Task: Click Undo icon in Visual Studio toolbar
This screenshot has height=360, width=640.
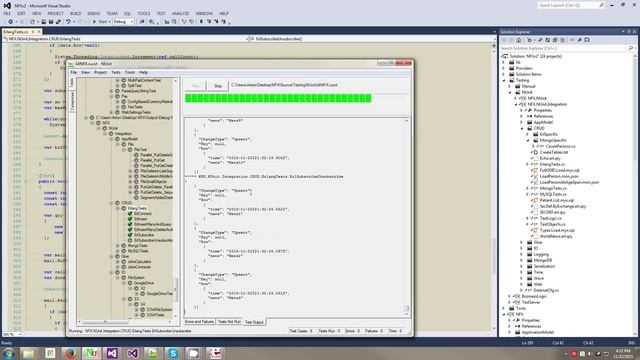Action: tap(68, 22)
